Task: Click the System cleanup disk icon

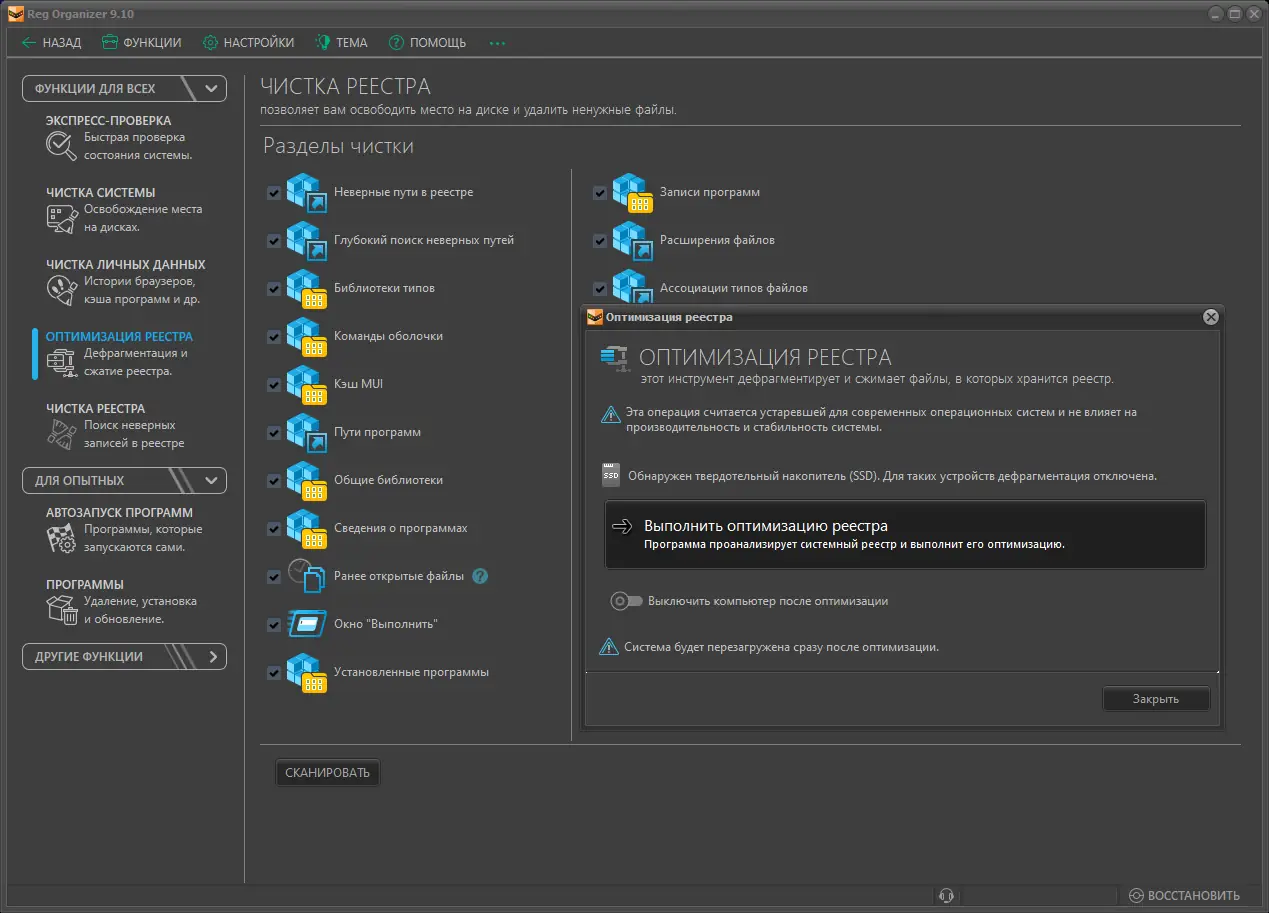Action: pos(61,218)
